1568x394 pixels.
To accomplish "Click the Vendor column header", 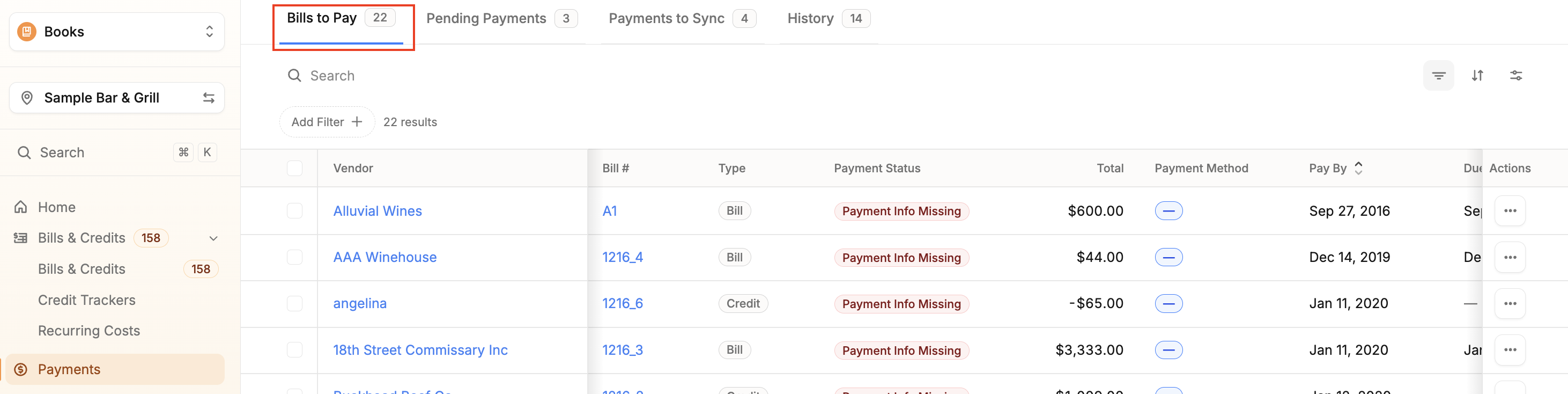I will point(353,168).
